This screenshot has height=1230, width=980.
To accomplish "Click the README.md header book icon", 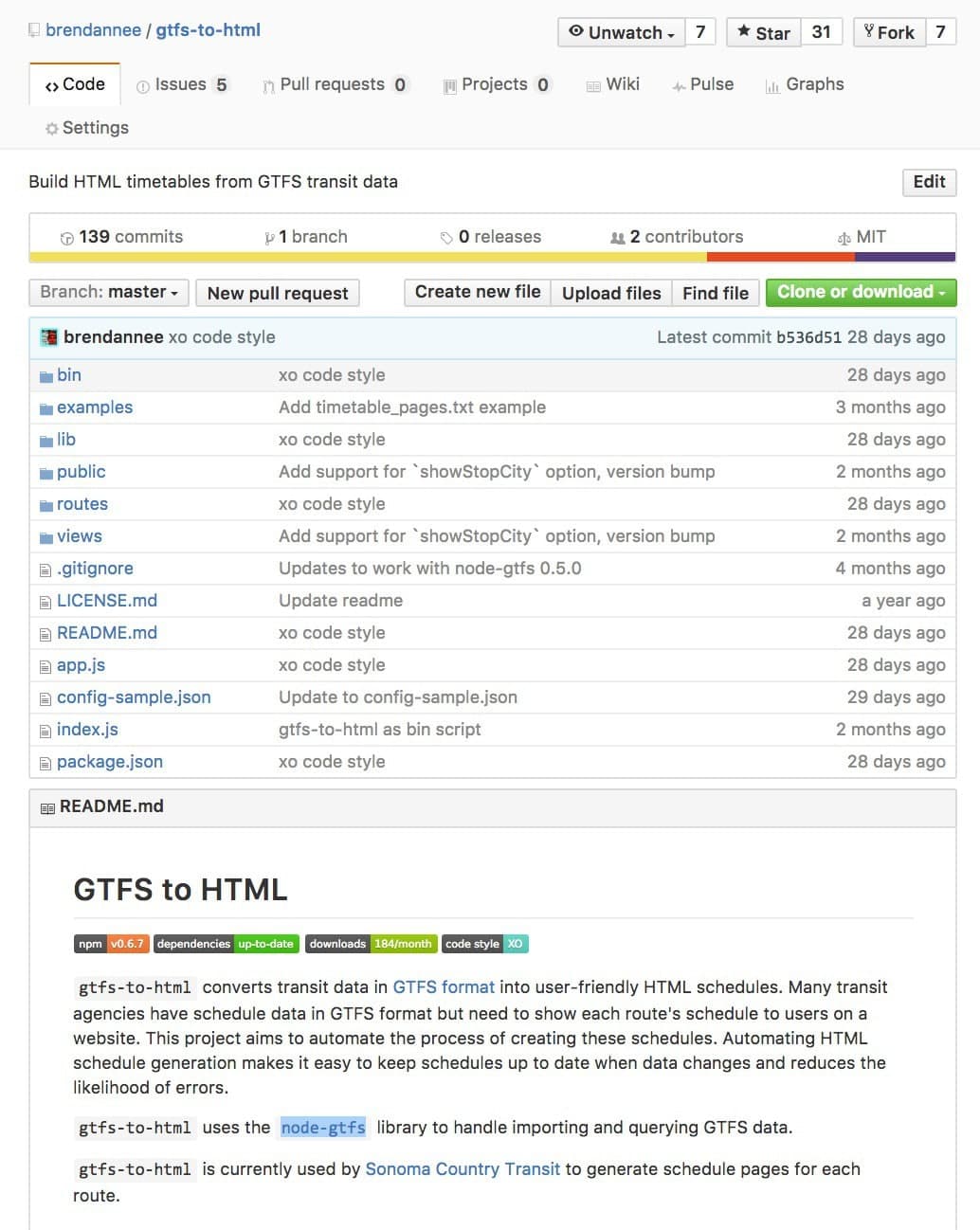I will pyautogui.click(x=47, y=807).
